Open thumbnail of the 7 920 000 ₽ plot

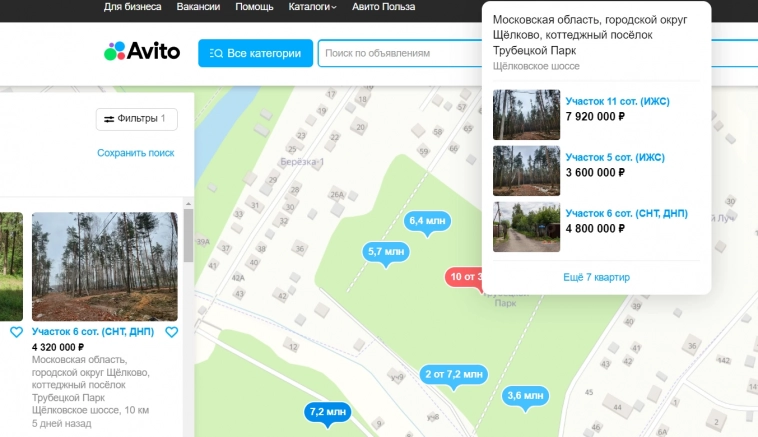click(x=526, y=115)
